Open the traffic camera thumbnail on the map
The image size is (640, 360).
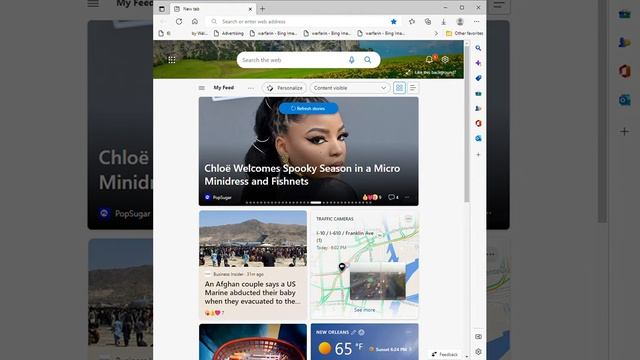pos(378,281)
